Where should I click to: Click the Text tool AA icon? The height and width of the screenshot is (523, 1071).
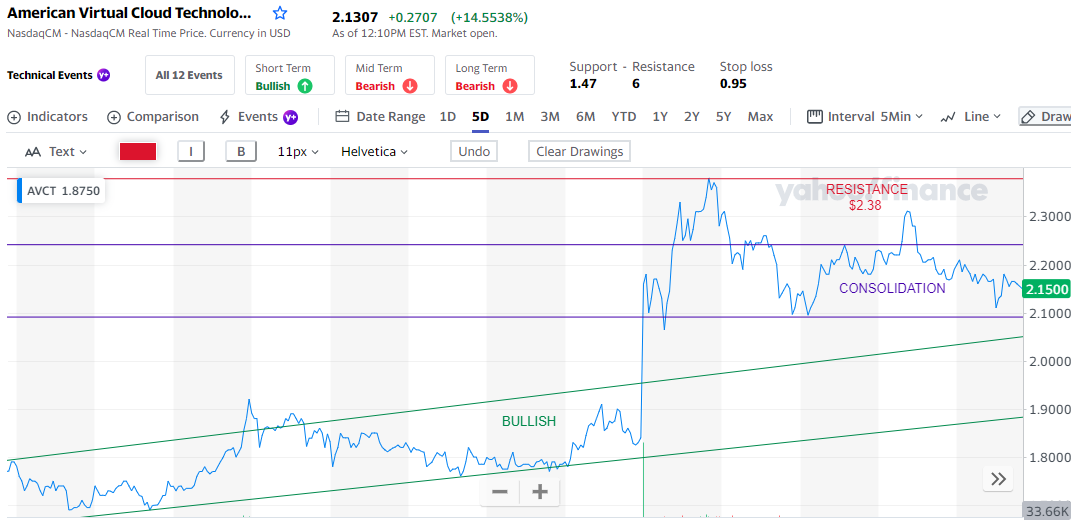pos(33,152)
